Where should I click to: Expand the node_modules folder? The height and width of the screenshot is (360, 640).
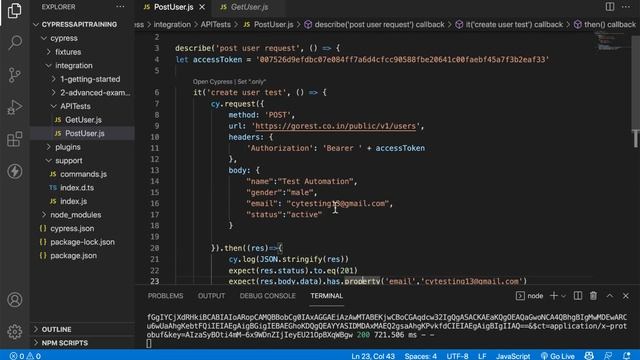pos(76,215)
